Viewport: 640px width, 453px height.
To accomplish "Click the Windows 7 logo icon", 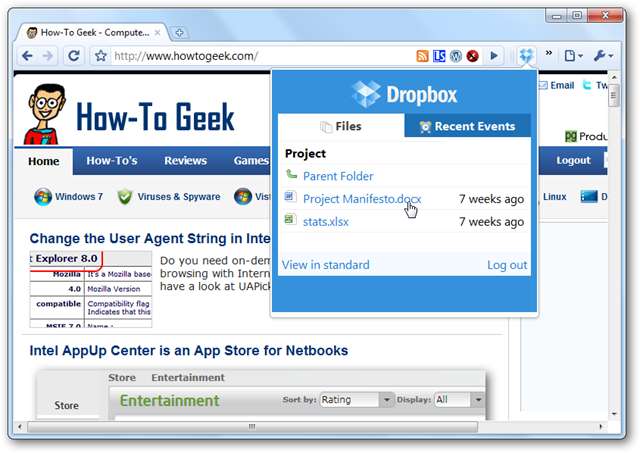I will (x=43, y=197).
